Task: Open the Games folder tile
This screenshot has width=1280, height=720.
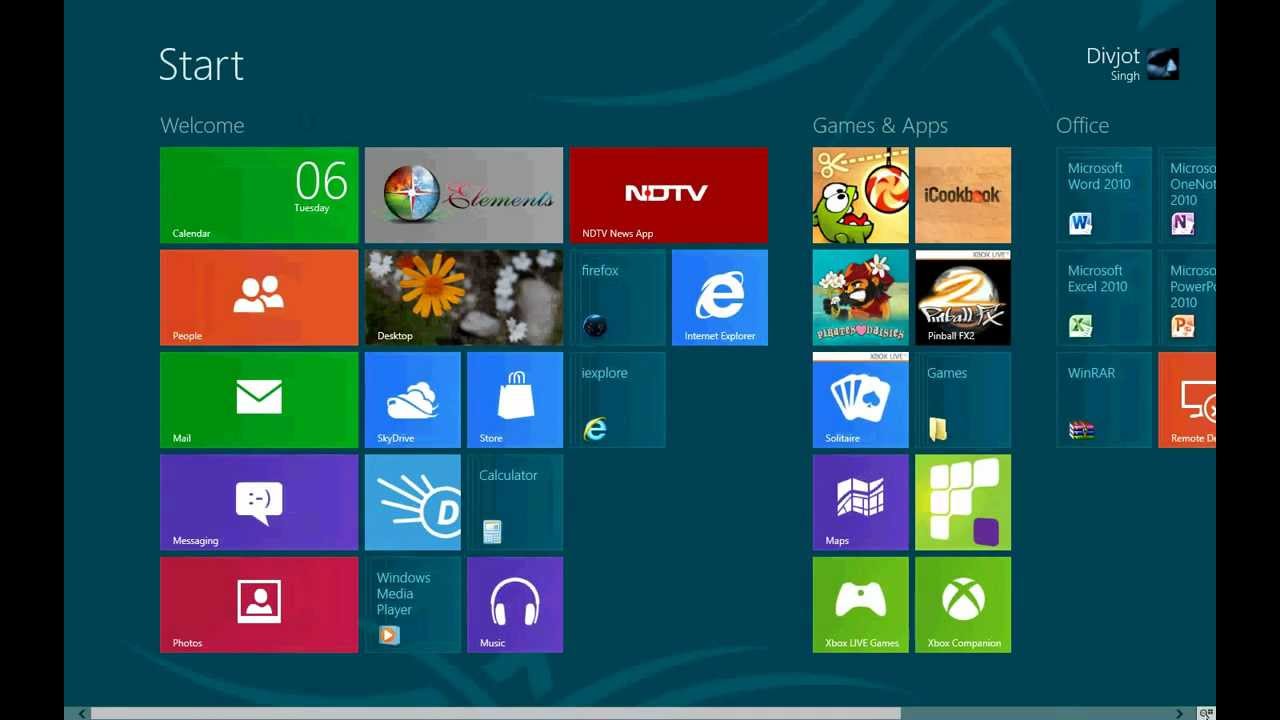Action: coord(963,400)
